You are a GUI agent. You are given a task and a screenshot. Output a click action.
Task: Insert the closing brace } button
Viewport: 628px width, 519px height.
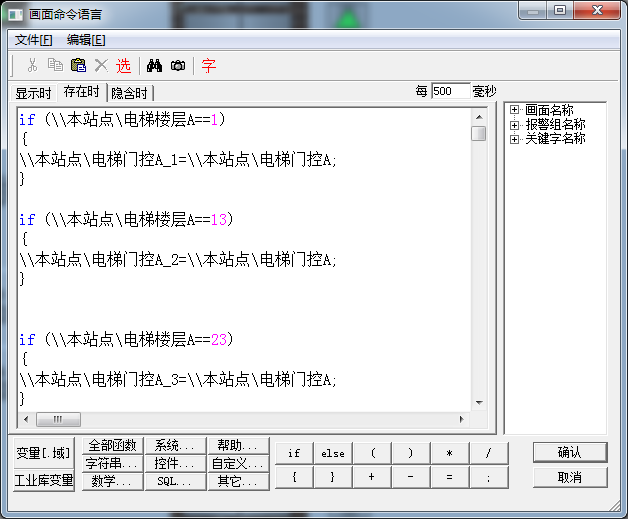click(x=333, y=477)
